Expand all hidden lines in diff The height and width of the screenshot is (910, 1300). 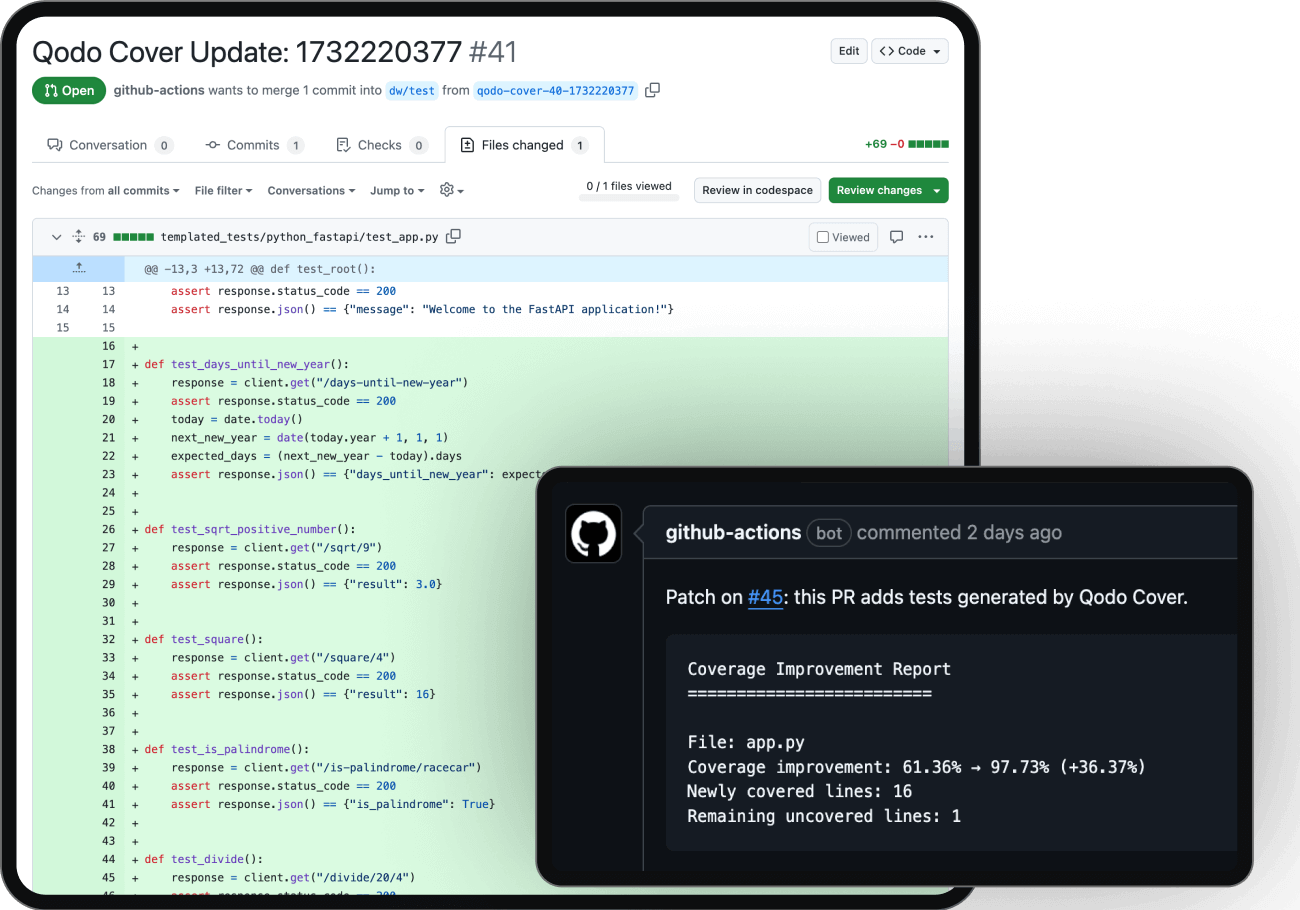[x=79, y=237]
